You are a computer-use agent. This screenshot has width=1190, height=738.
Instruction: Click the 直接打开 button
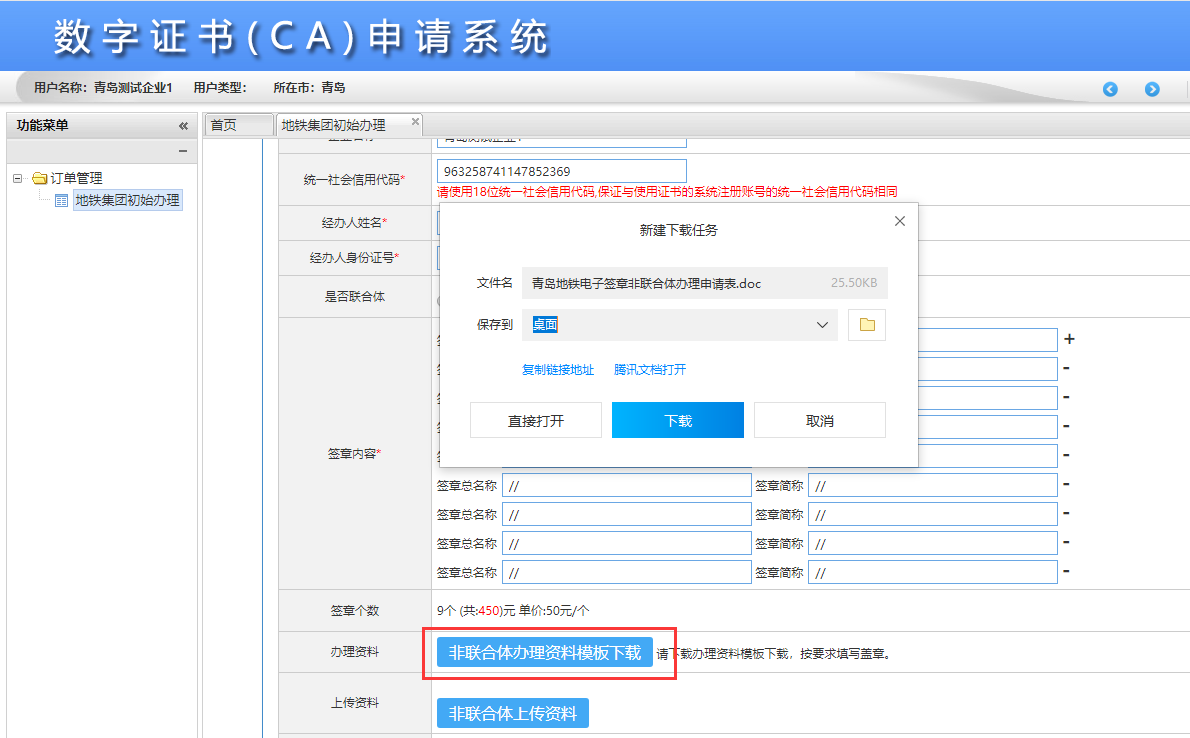tap(536, 420)
